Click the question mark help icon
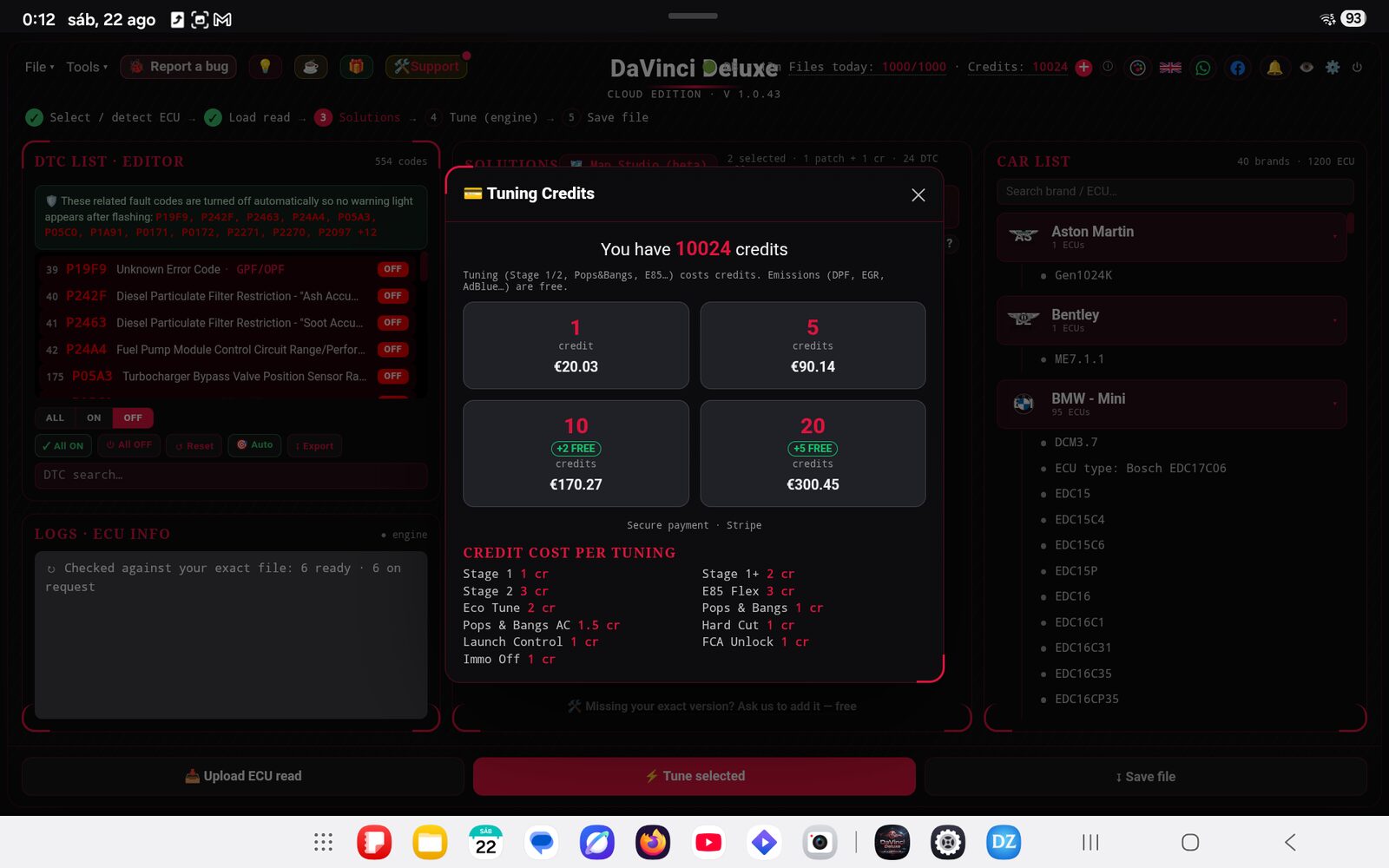 [x=949, y=243]
